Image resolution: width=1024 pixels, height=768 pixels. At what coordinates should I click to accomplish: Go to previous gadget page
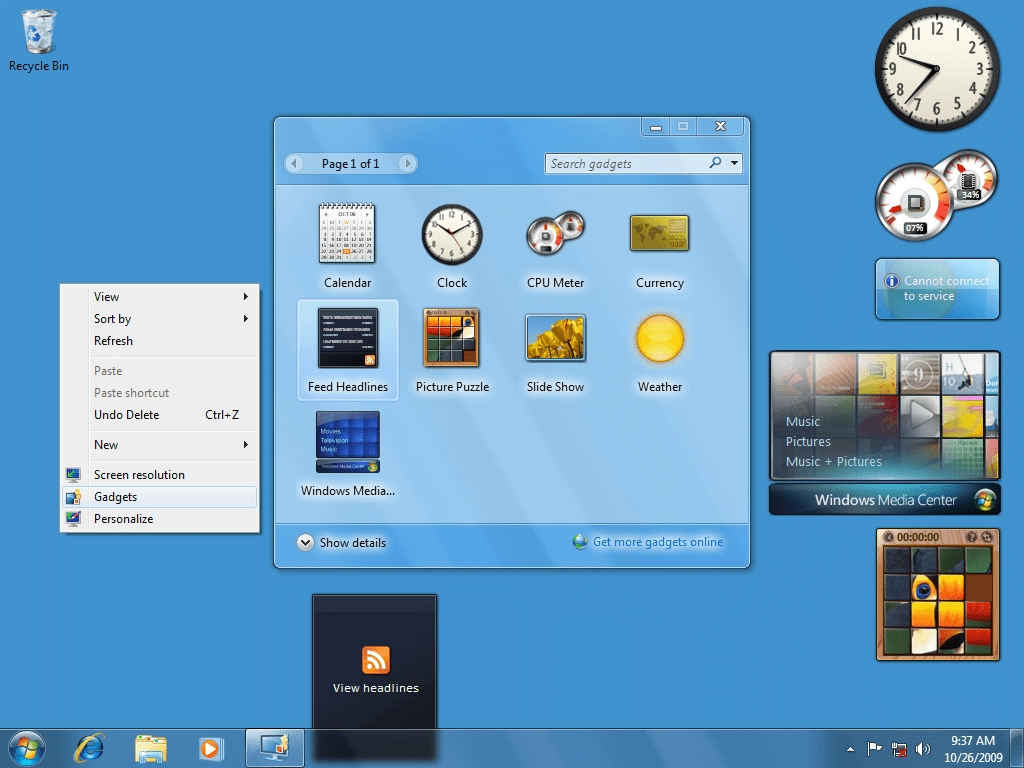coord(295,163)
